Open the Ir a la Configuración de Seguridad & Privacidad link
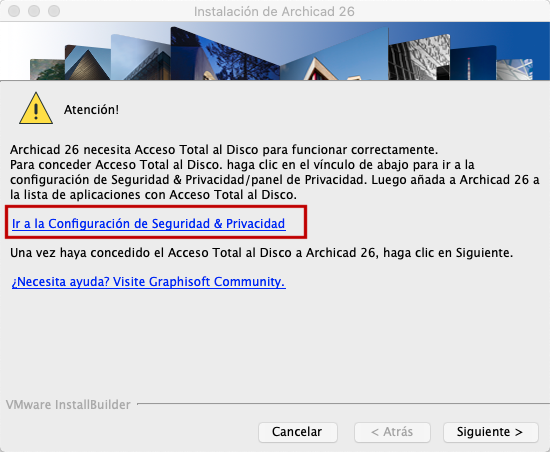Screen dimensions: 550x452 point(149,224)
